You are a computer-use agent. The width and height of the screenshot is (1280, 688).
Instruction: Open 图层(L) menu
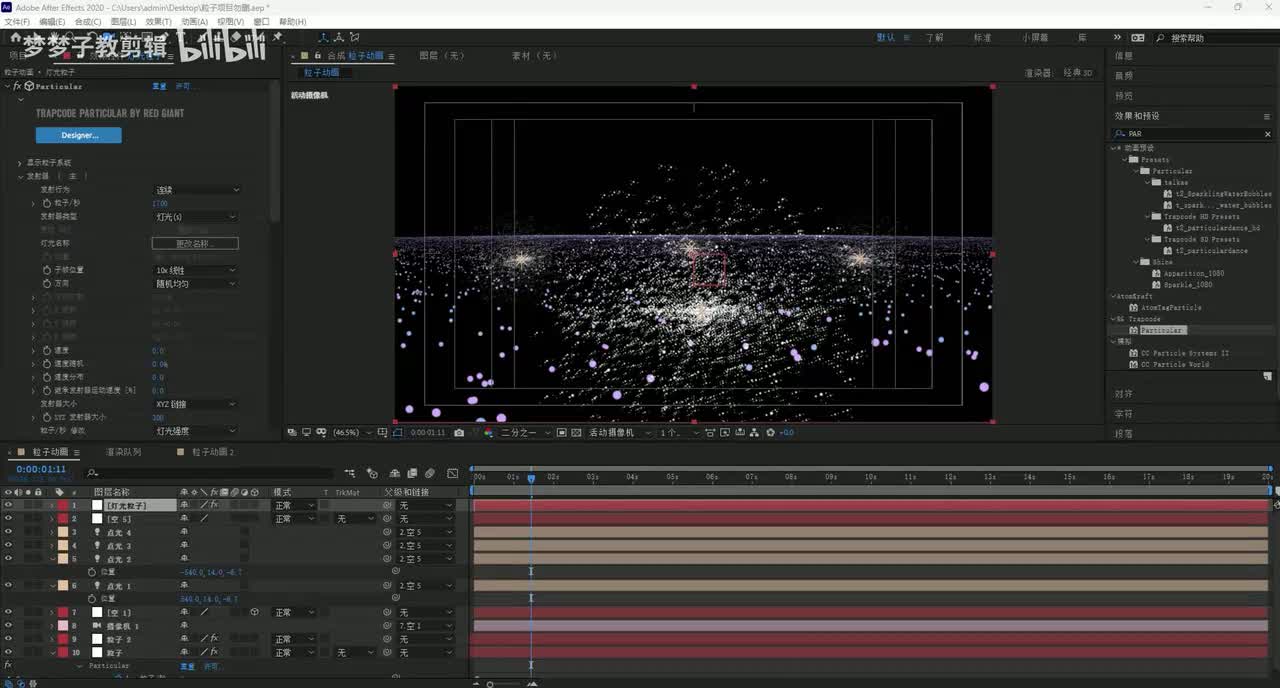123,21
